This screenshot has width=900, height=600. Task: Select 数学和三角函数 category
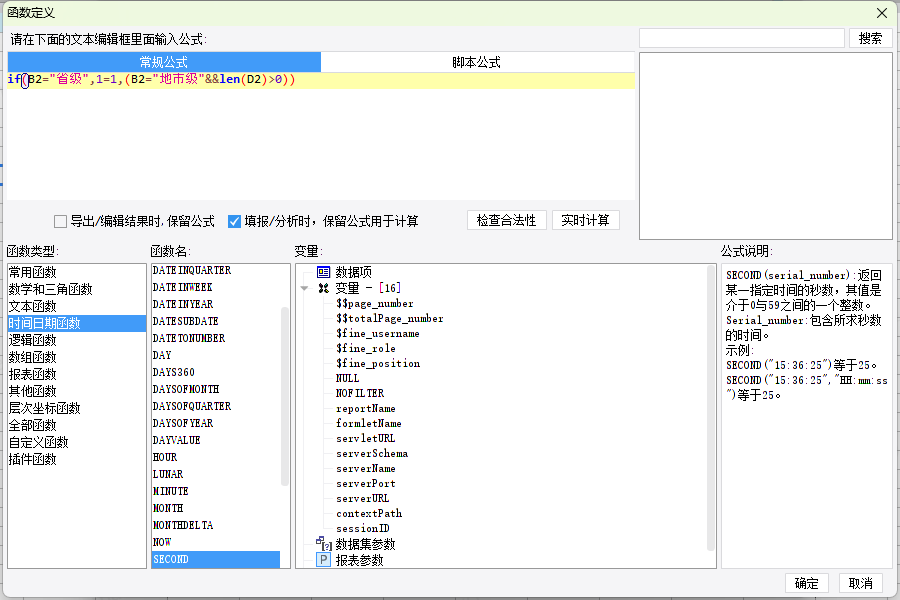pyautogui.click(x=76, y=289)
